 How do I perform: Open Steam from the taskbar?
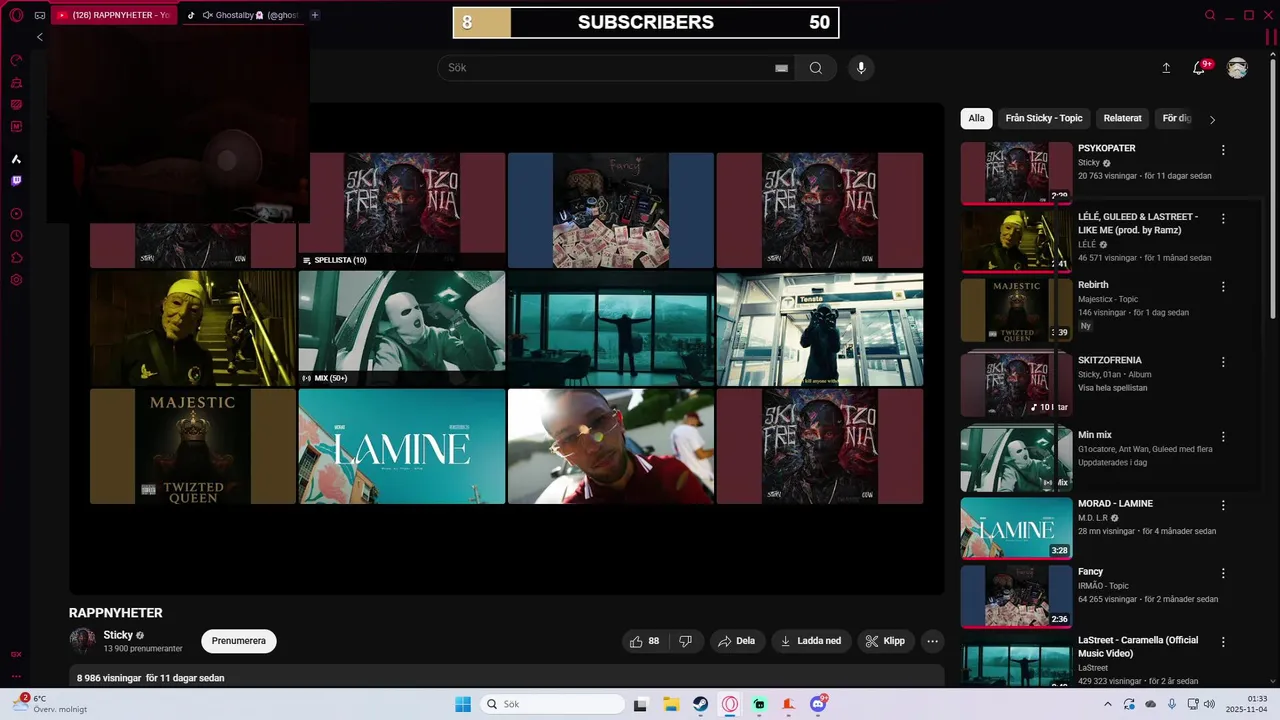click(701, 704)
